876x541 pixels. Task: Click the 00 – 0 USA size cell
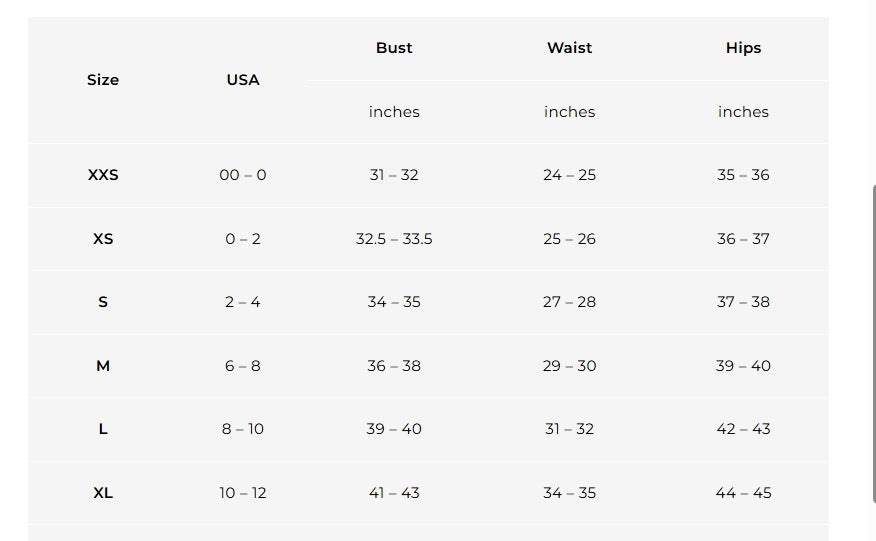pos(243,175)
